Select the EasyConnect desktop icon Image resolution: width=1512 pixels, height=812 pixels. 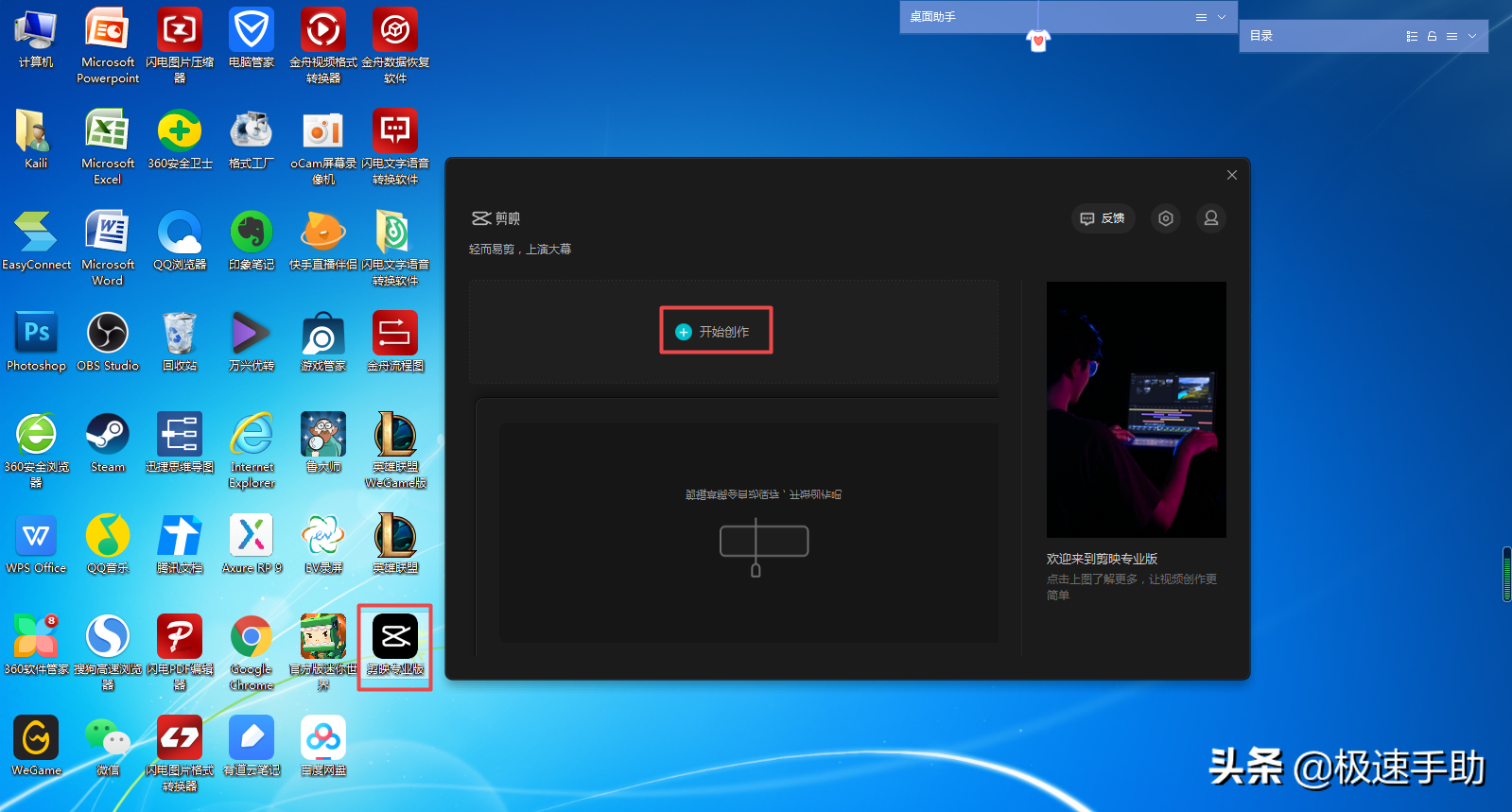[36, 240]
